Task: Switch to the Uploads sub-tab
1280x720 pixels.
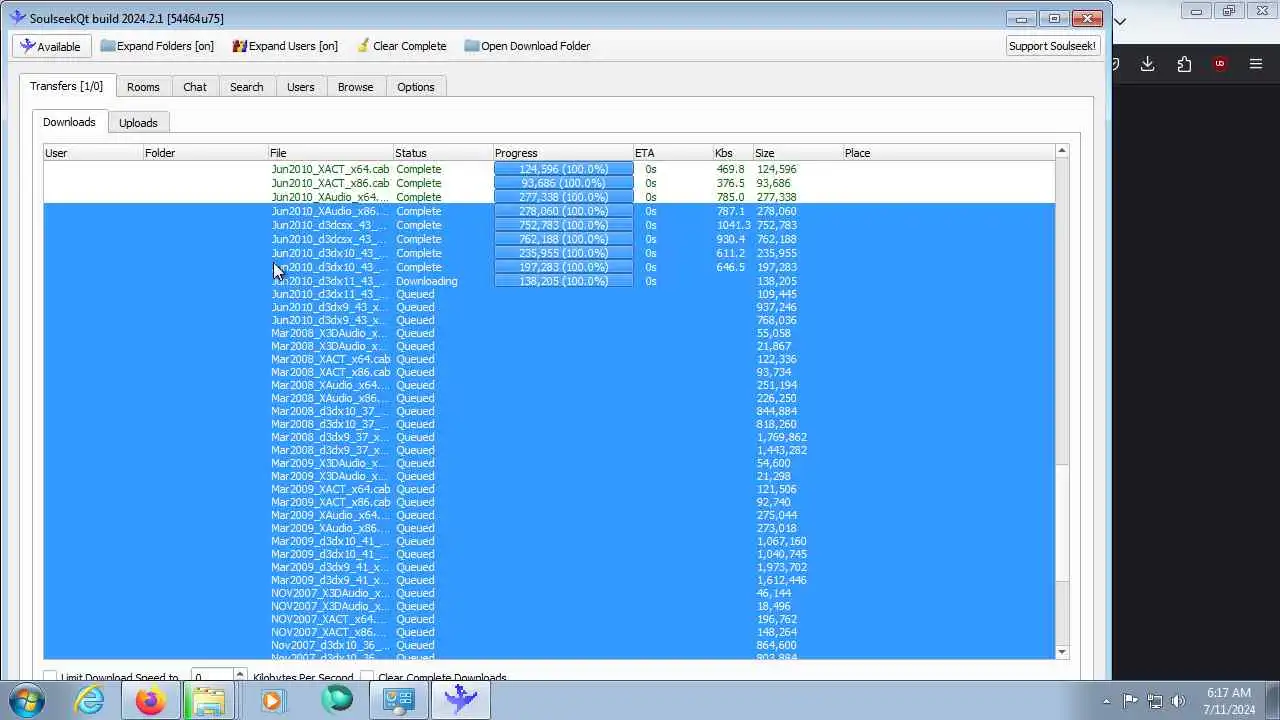Action: pos(138,123)
